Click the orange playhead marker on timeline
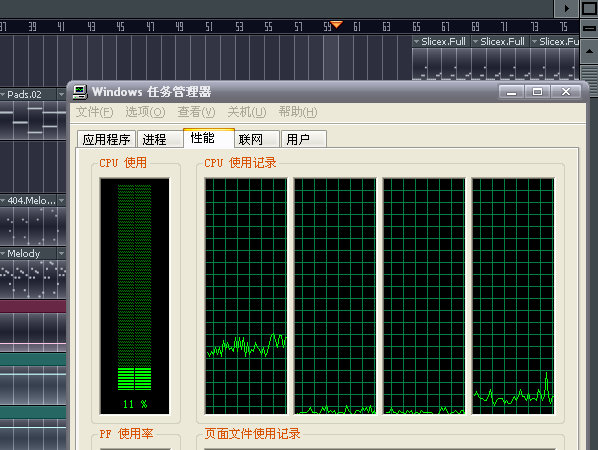 click(336, 25)
